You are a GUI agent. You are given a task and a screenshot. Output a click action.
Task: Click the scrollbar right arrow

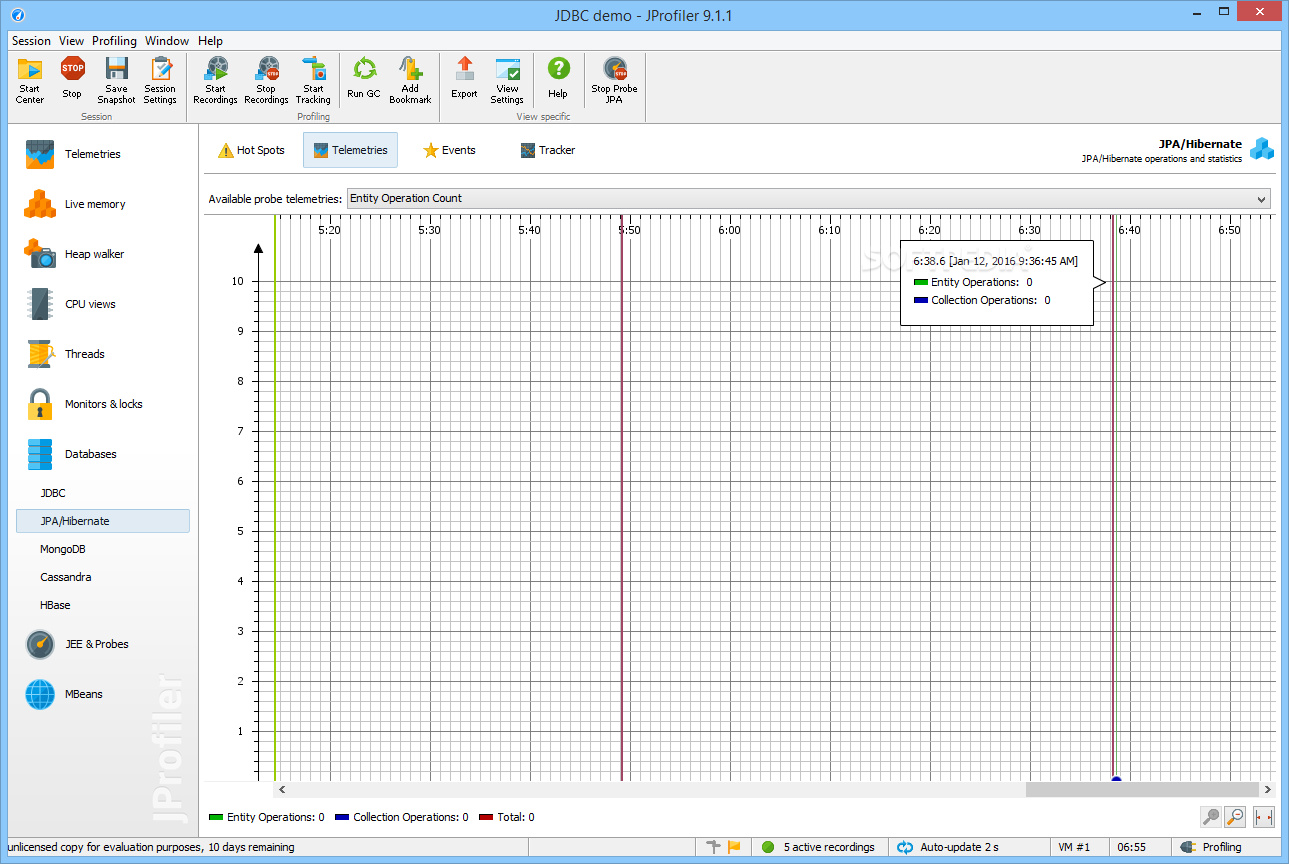(1268, 789)
